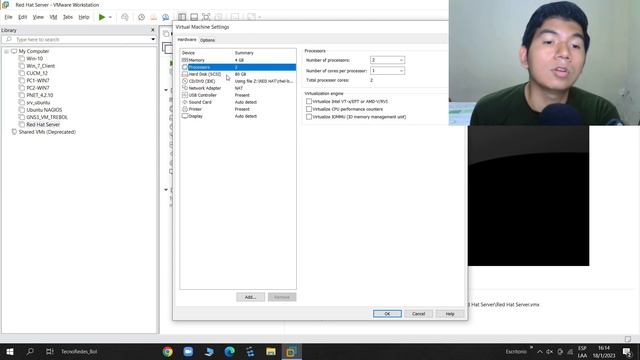The height and width of the screenshot is (360, 640).
Task: Click the revert to snapshot icon
Action: (153, 17)
